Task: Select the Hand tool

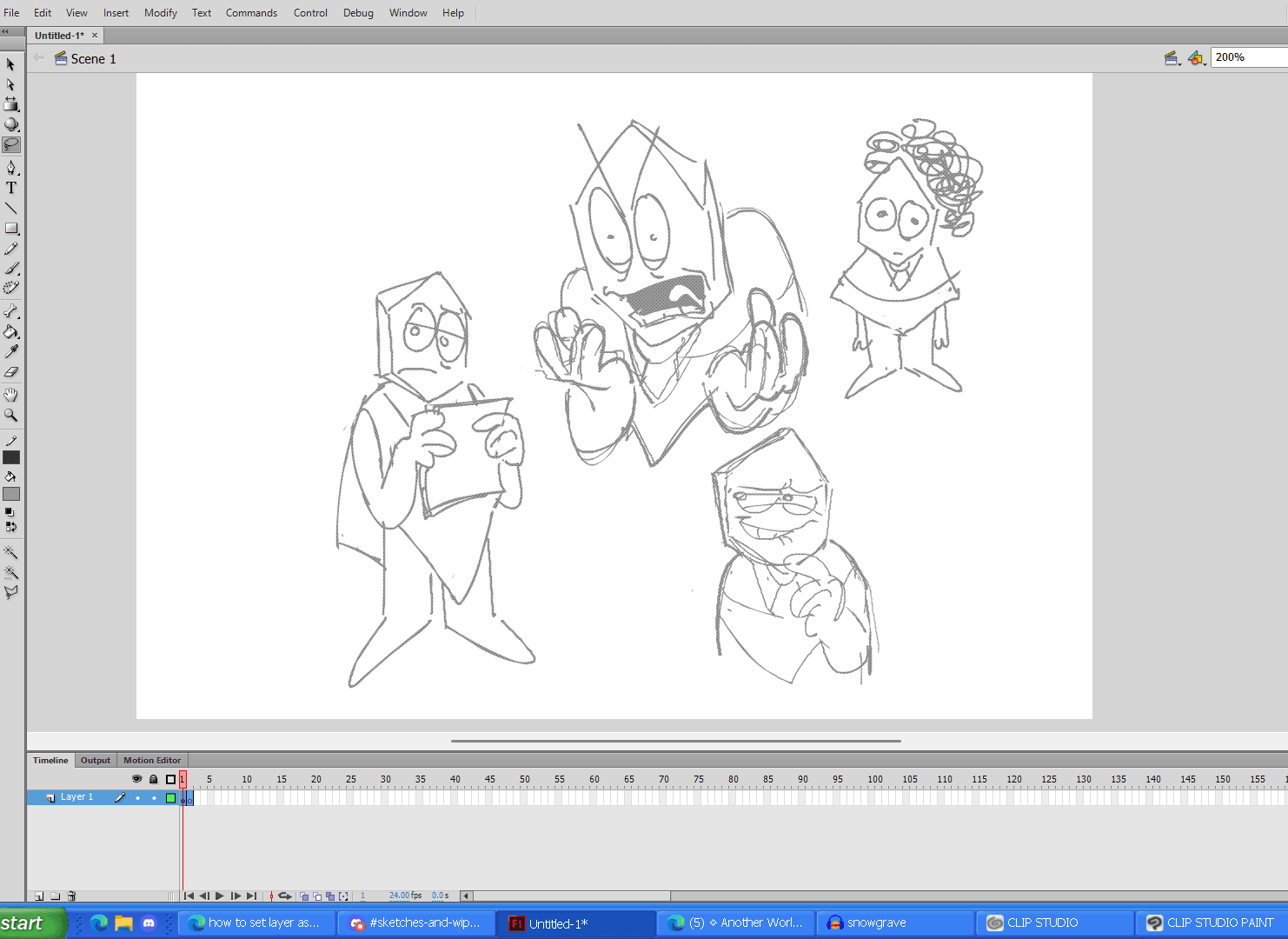Action: (x=11, y=395)
